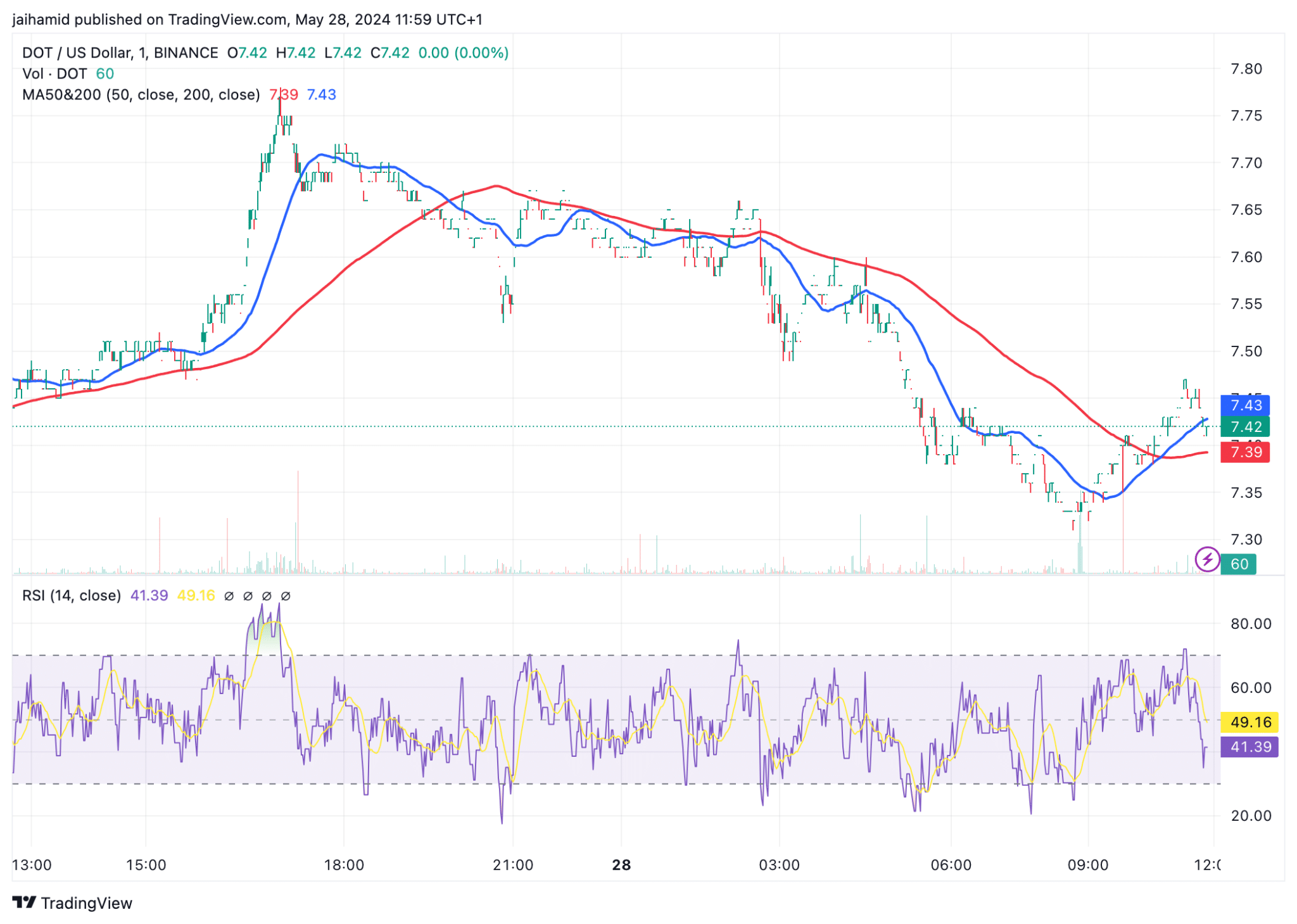This screenshot has width=1297, height=924.
Task: Select the MA50&200 indicator legend
Action: point(141,94)
